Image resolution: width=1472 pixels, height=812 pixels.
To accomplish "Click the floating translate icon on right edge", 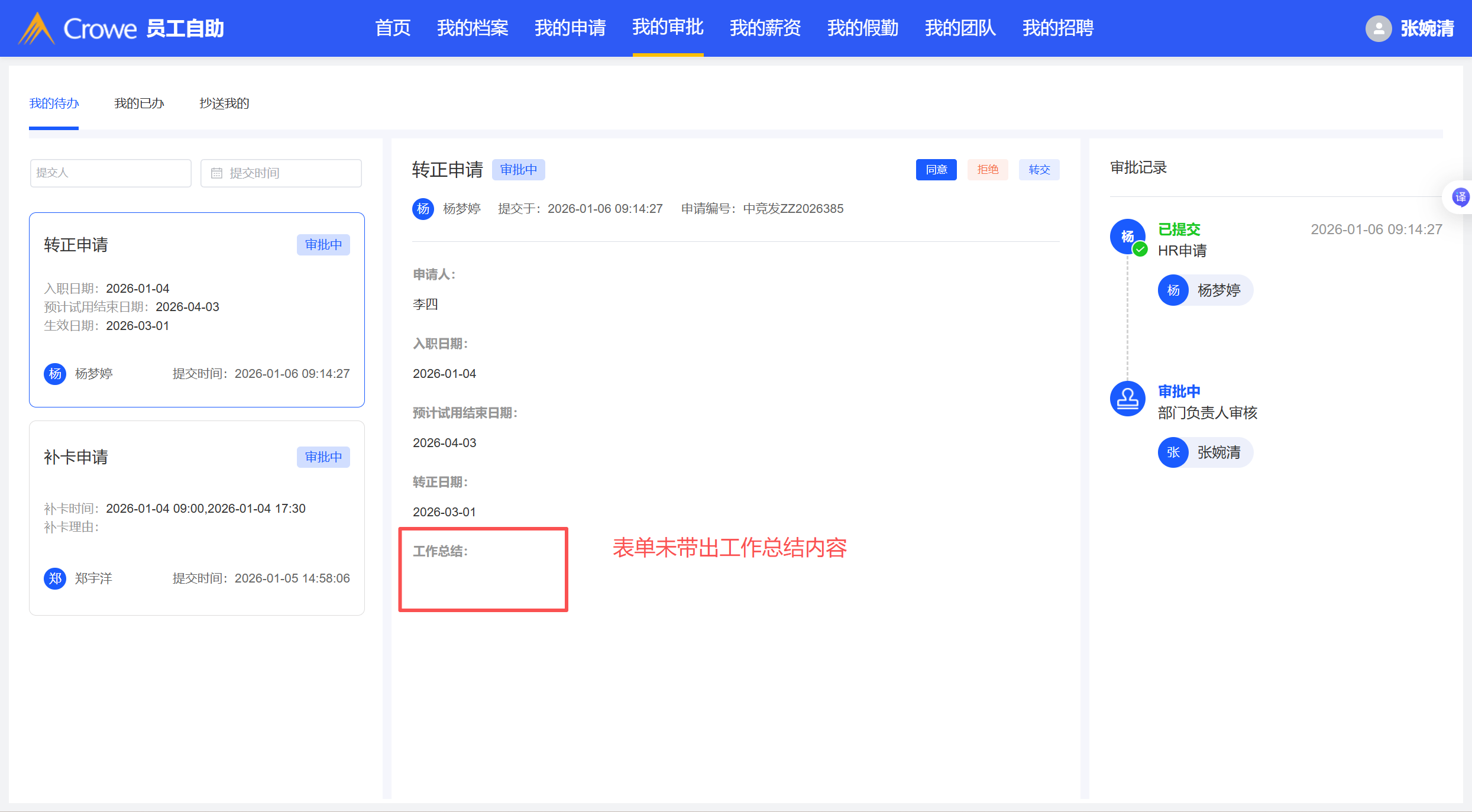I will click(1460, 197).
